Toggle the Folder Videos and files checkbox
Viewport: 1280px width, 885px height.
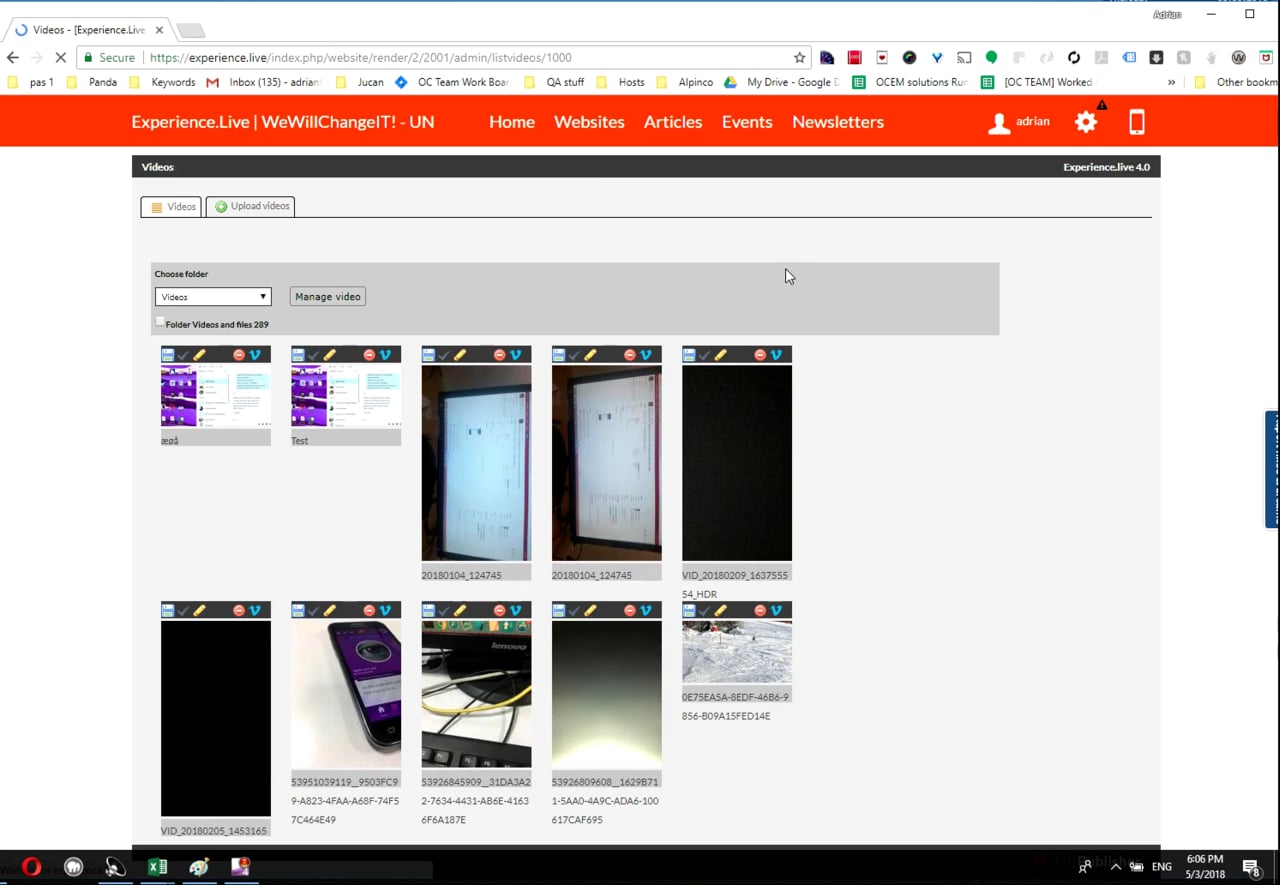point(160,321)
